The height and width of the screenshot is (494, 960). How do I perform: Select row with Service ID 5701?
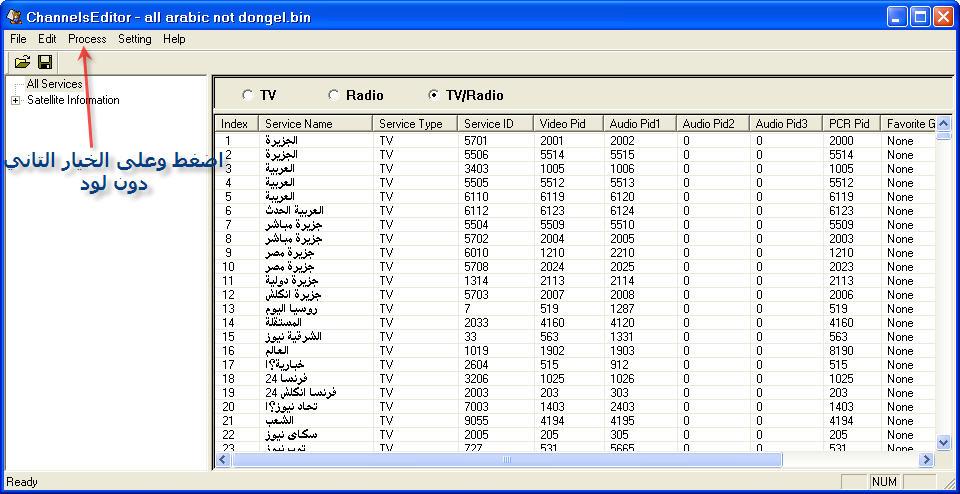(575, 140)
